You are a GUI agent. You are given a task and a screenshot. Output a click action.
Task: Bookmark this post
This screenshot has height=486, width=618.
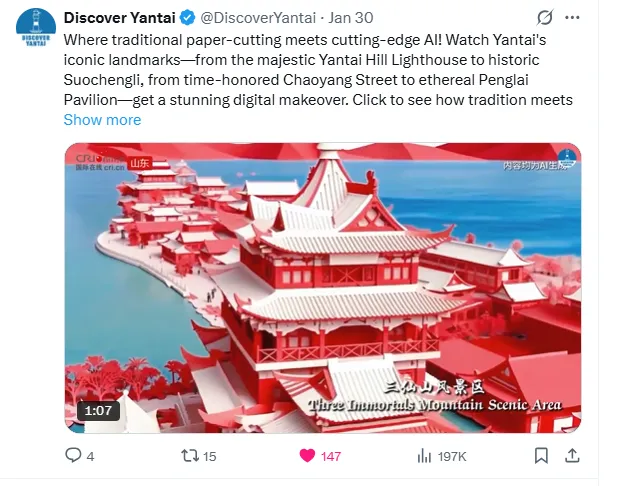(x=541, y=456)
